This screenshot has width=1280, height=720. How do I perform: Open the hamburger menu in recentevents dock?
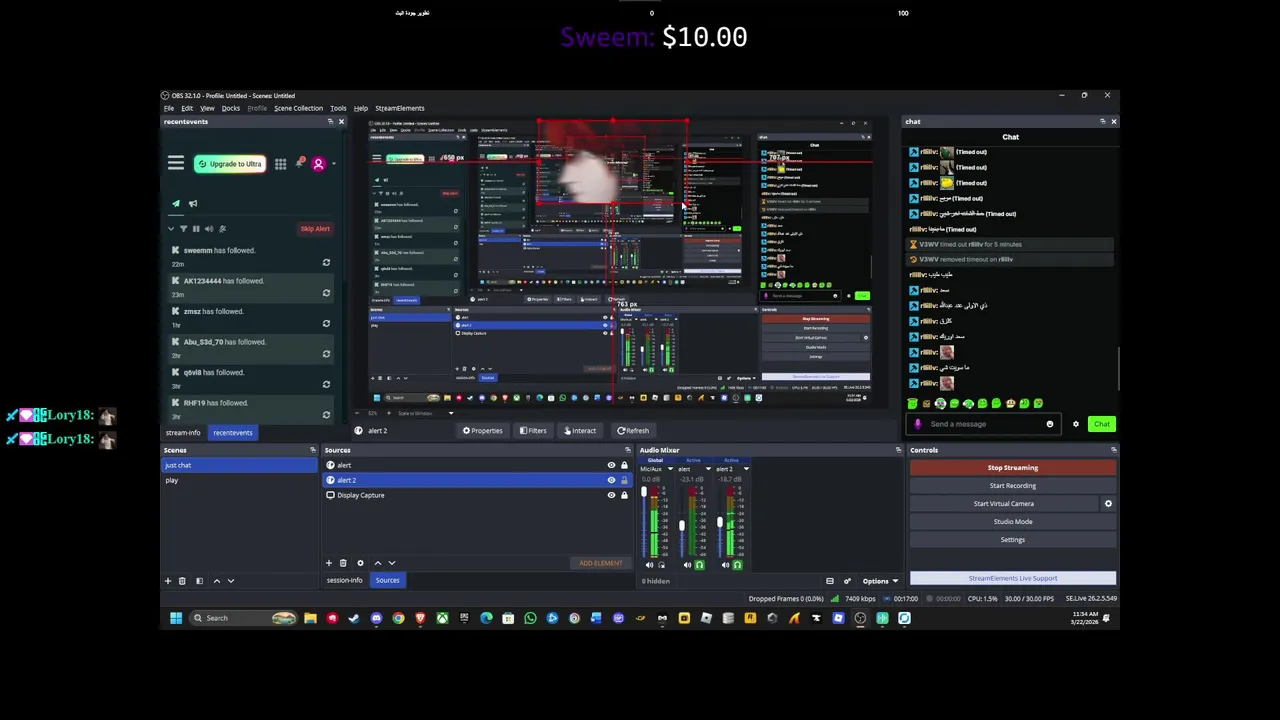point(176,162)
